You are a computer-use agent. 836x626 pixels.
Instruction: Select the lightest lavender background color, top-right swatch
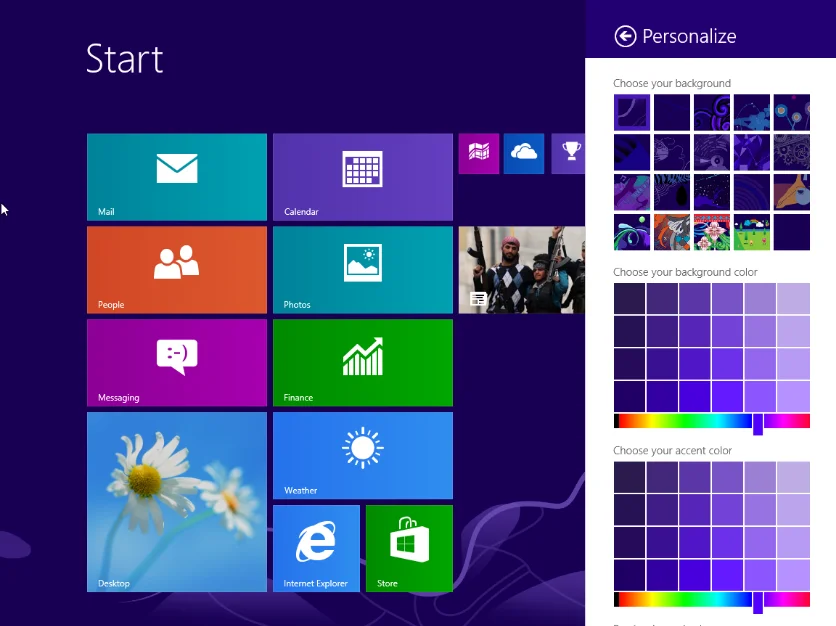(x=793, y=299)
